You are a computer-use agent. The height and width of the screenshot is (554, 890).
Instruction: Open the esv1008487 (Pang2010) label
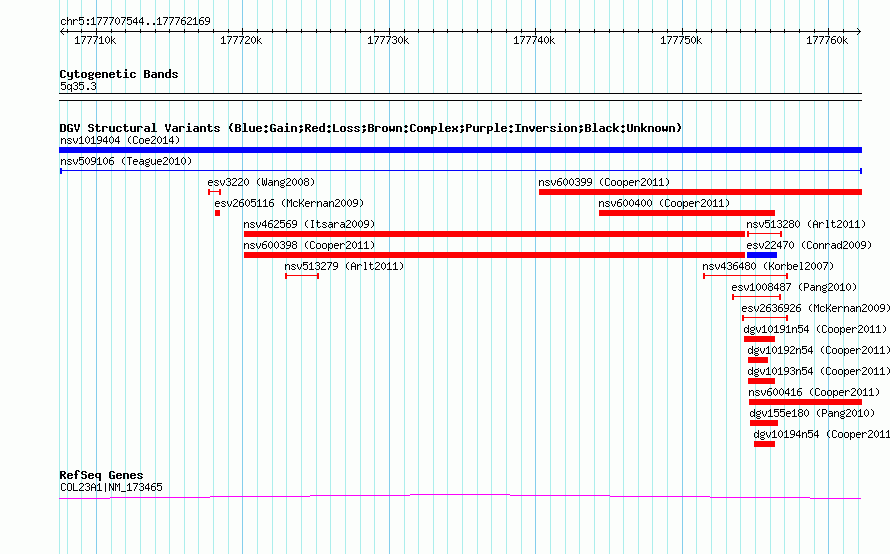(794, 287)
